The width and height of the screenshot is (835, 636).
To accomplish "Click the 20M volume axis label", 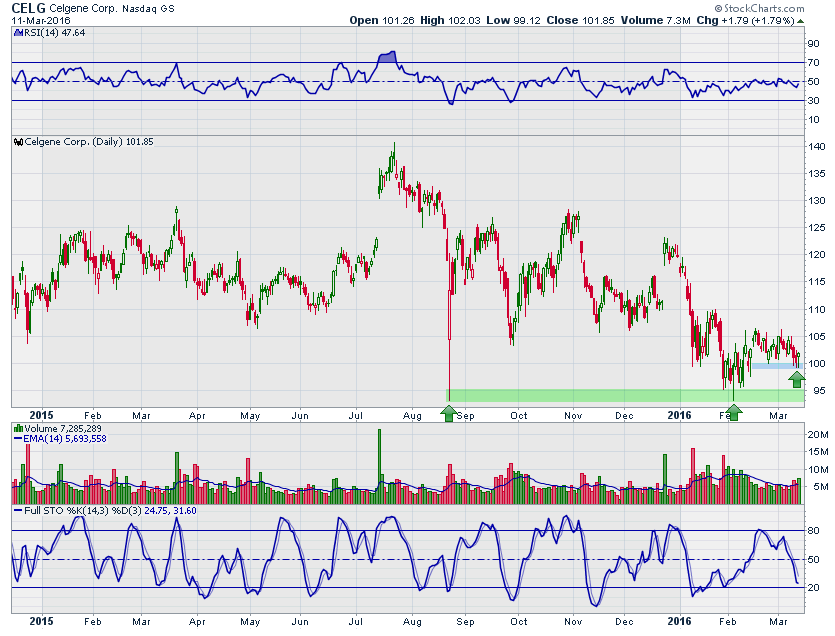I will (818, 435).
